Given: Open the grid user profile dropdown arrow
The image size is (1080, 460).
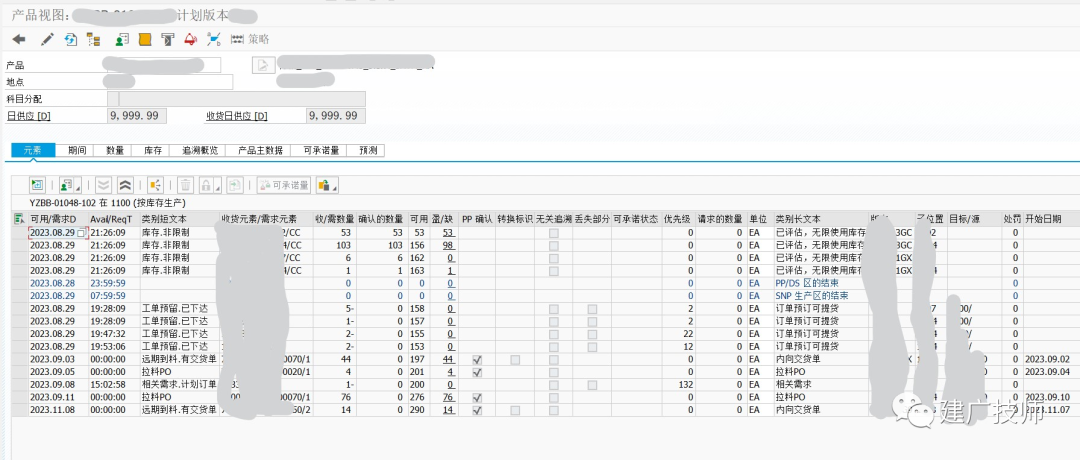Looking at the screenshot, I should point(78,187).
